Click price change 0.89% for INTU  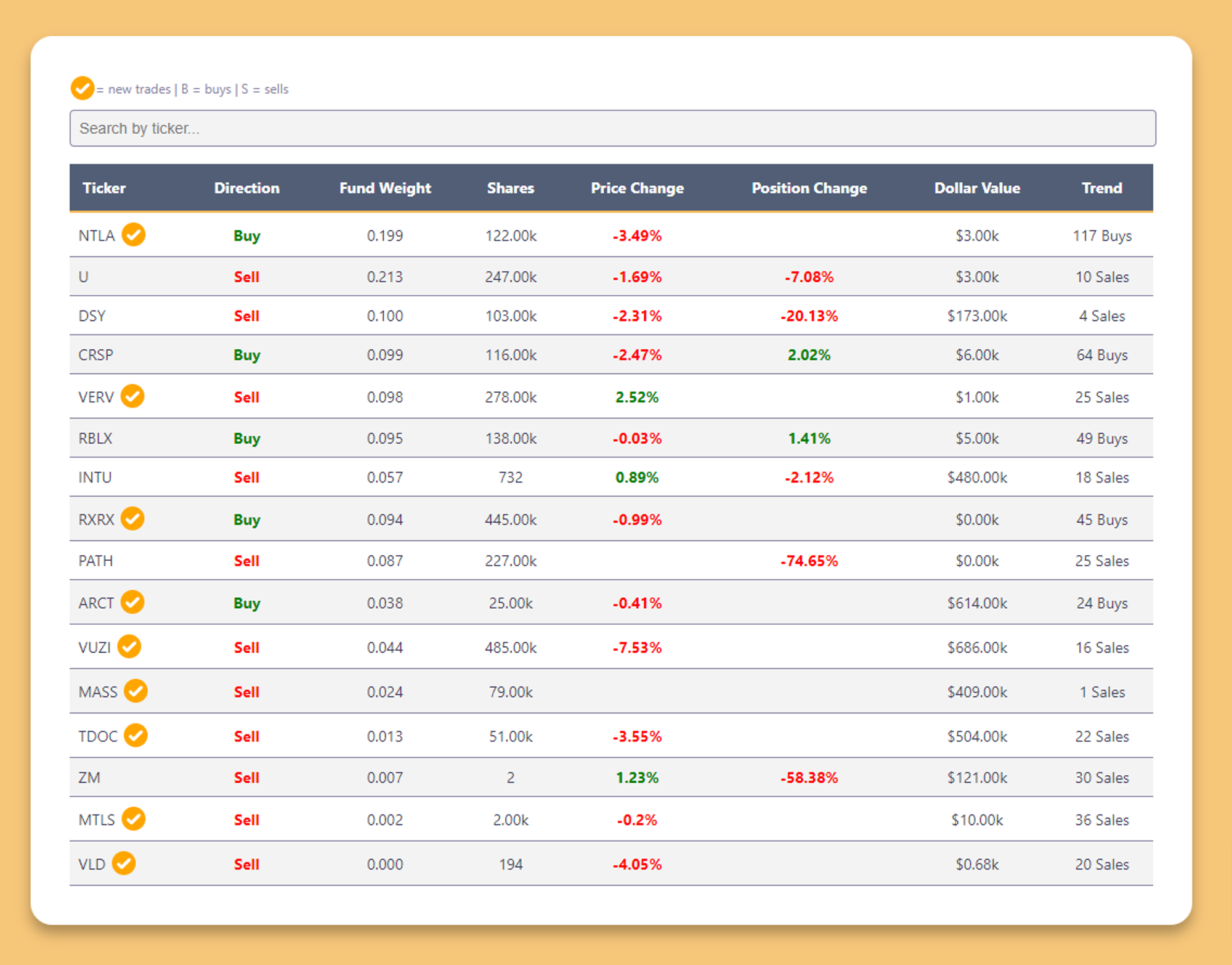(637, 478)
